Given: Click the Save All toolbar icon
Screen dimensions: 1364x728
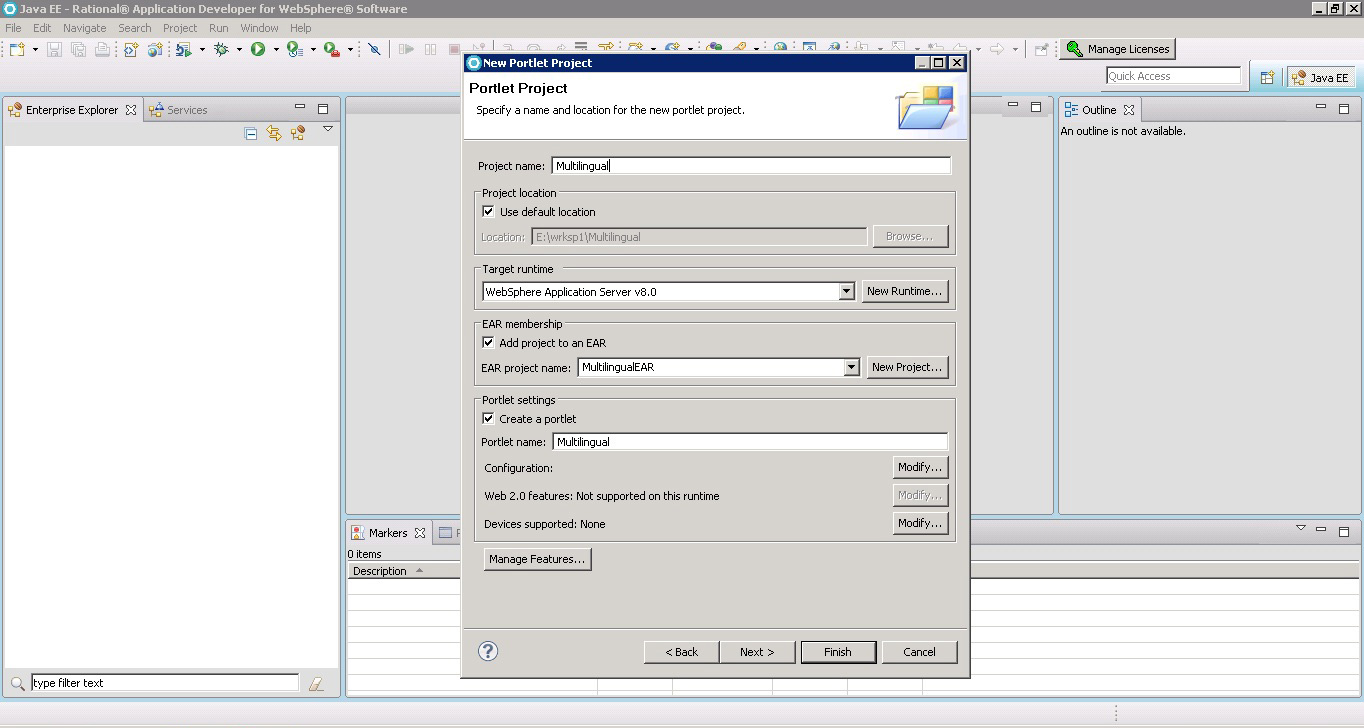Looking at the screenshot, I should tap(78, 49).
